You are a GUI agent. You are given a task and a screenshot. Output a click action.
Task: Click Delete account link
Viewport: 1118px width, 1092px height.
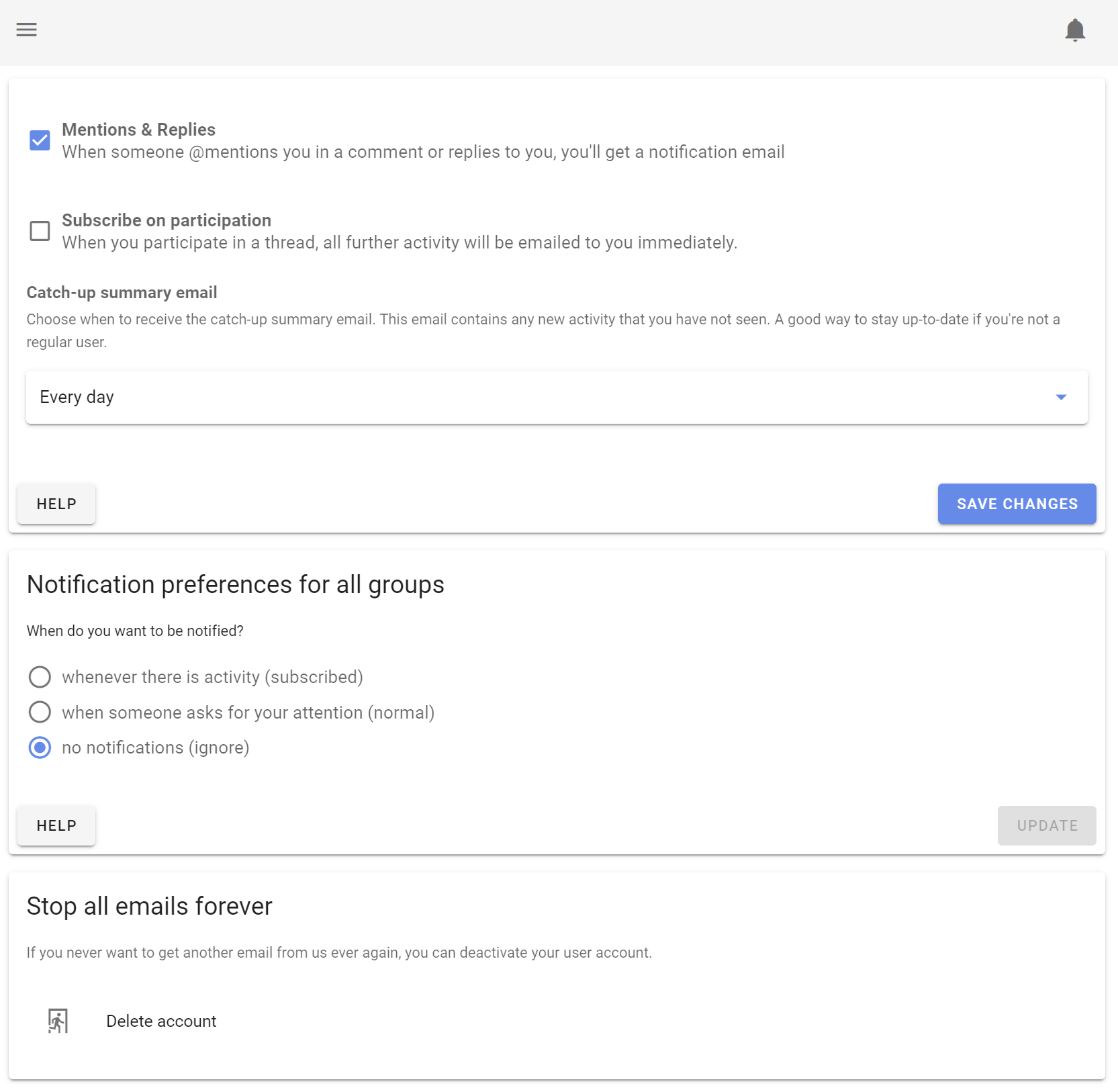(x=161, y=1021)
